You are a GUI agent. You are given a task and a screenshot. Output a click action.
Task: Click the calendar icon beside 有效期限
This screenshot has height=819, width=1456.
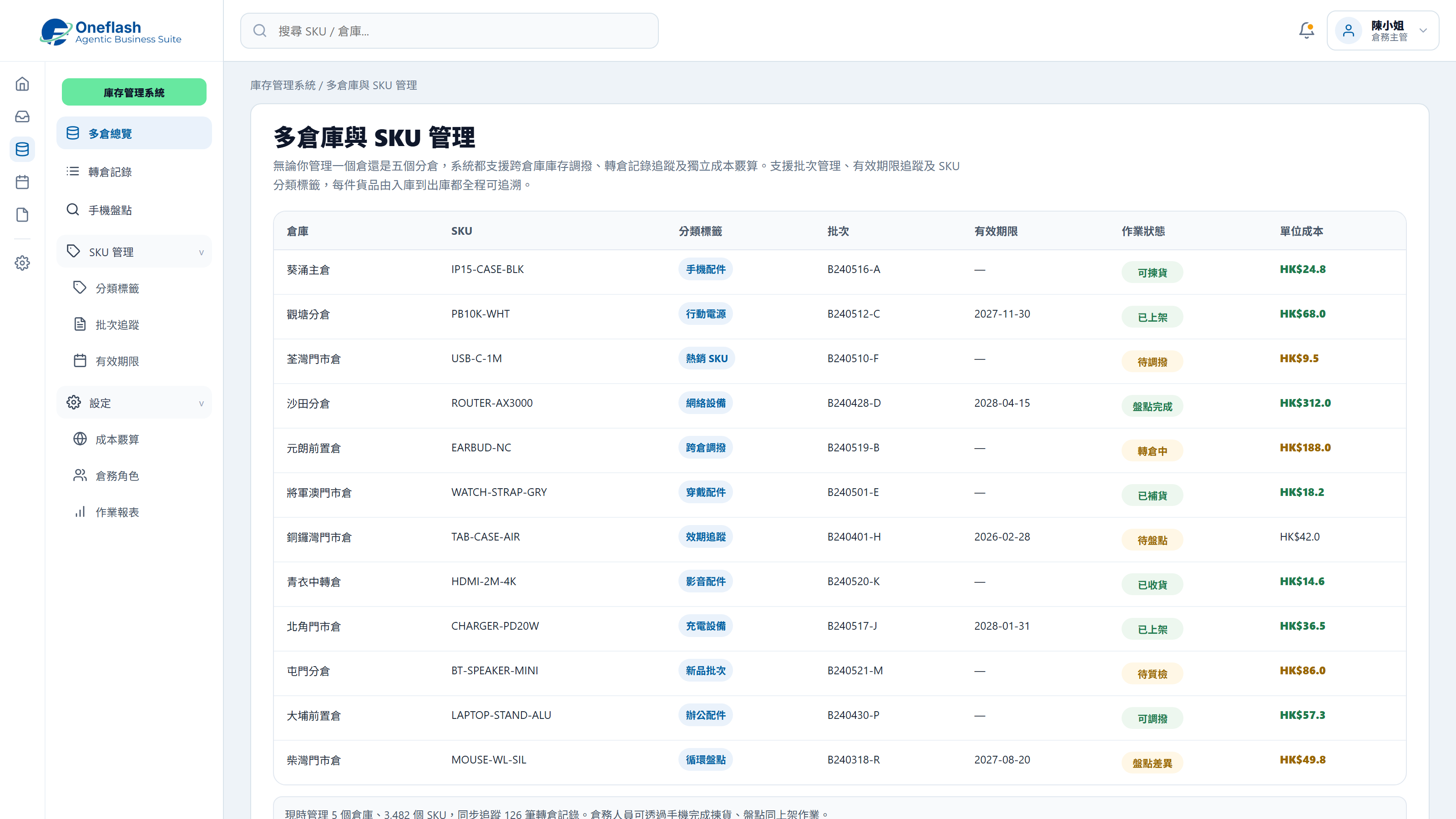[80, 361]
